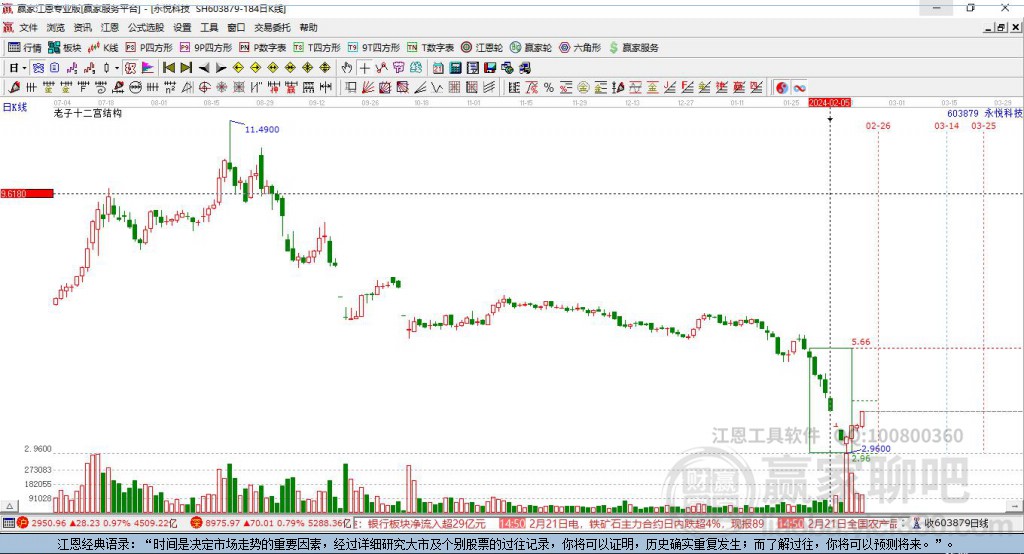The height and width of the screenshot is (554, 1024).
Task: Open the calculator icon
Action: point(455,68)
